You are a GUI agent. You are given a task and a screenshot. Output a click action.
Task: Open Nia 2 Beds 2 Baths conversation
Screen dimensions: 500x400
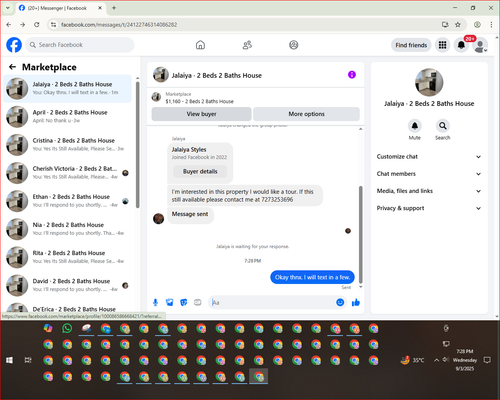[x=68, y=229]
